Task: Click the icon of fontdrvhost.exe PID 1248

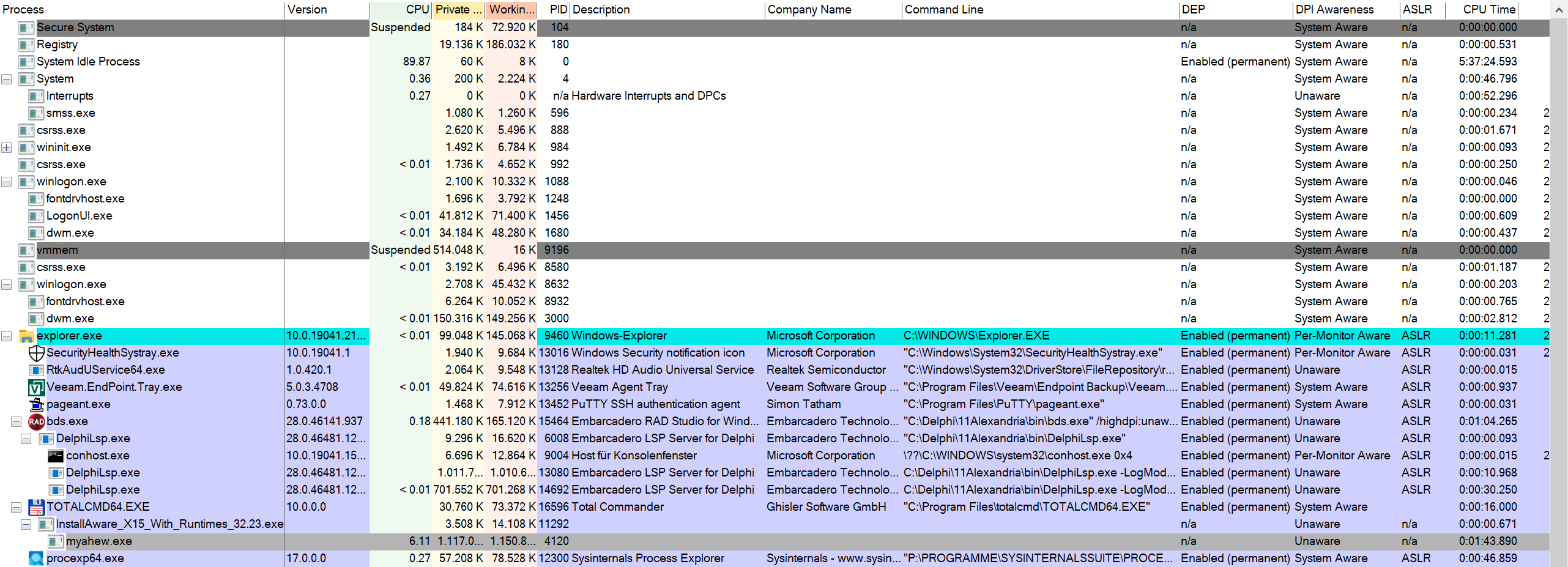Action: pyautogui.click(x=36, y=199)
